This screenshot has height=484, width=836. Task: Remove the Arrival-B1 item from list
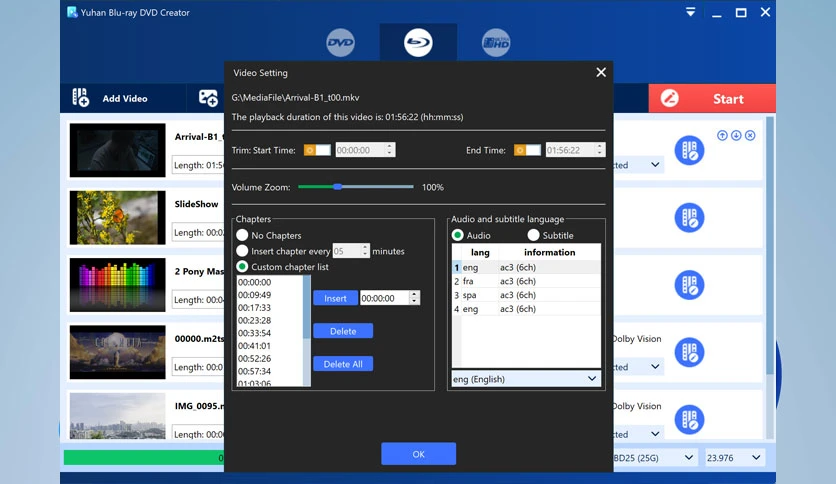click(750, 135)
